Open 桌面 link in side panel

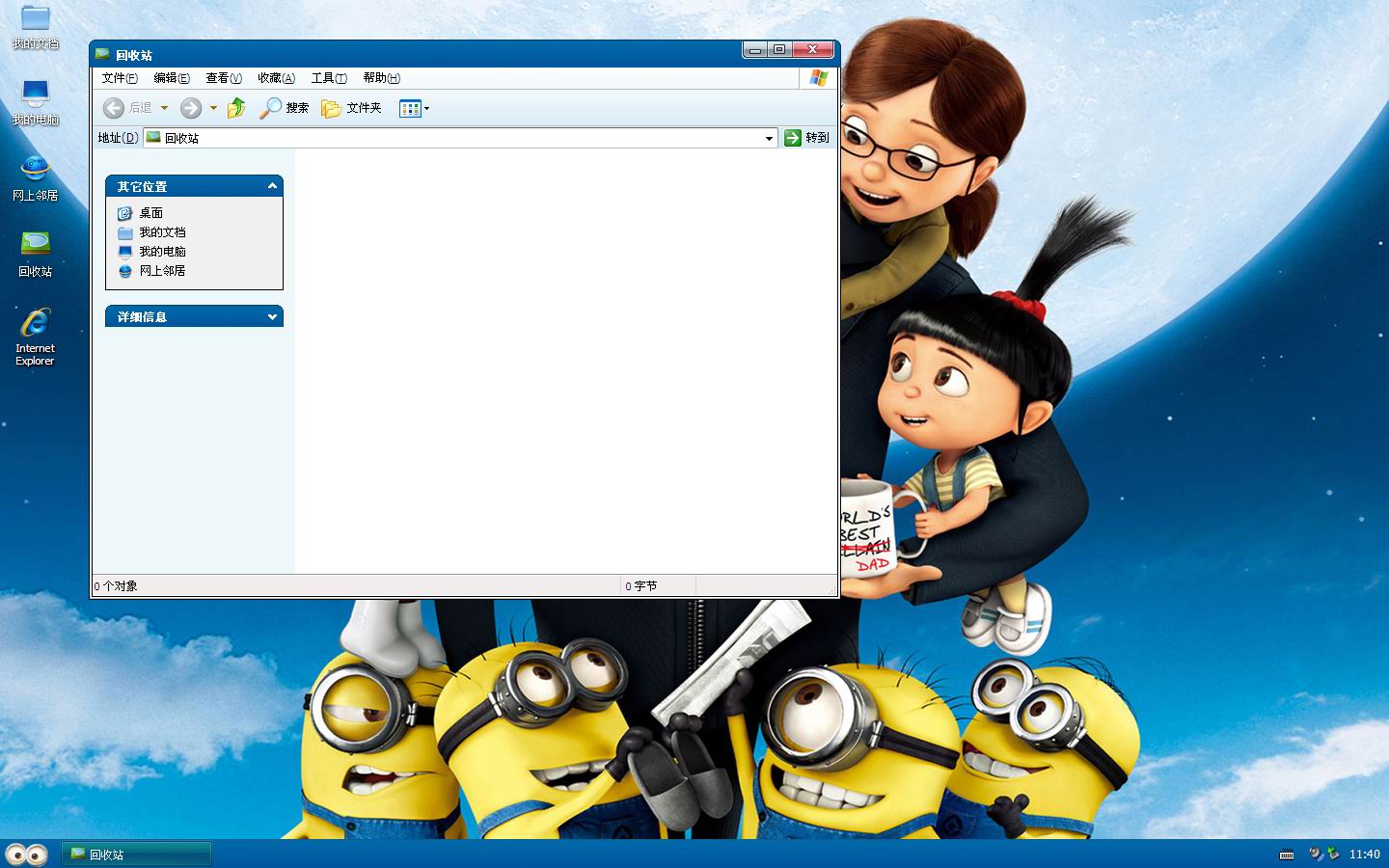pyautogui.click(x=150, y=213)
